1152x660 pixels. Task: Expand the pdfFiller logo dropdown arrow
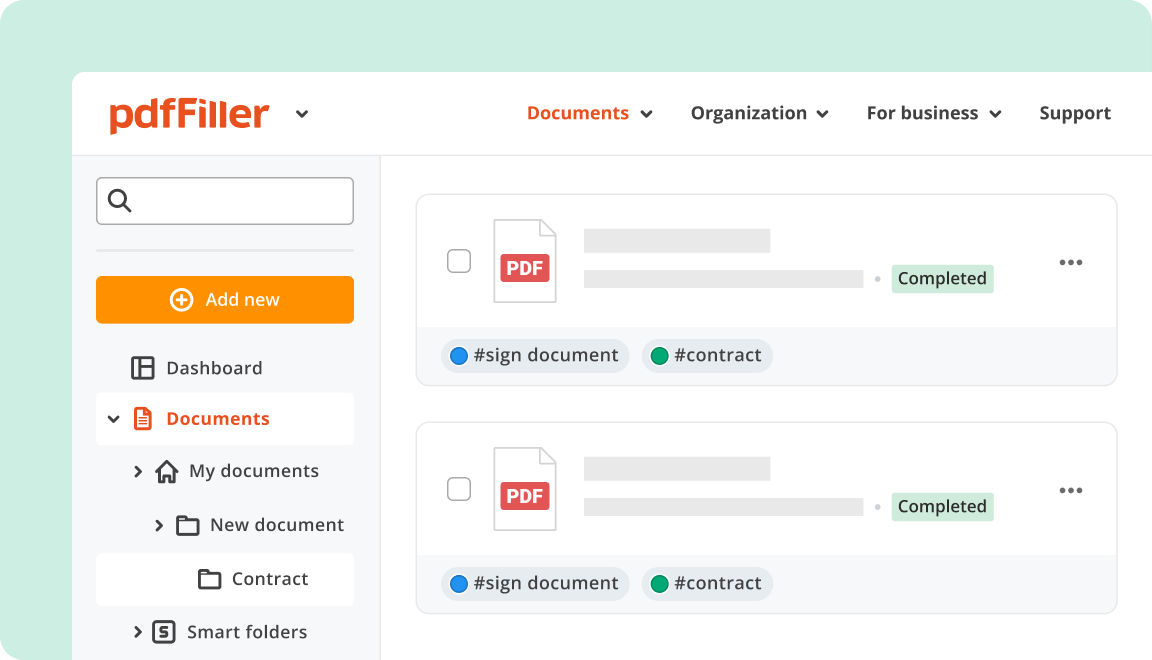pos(302,114)
